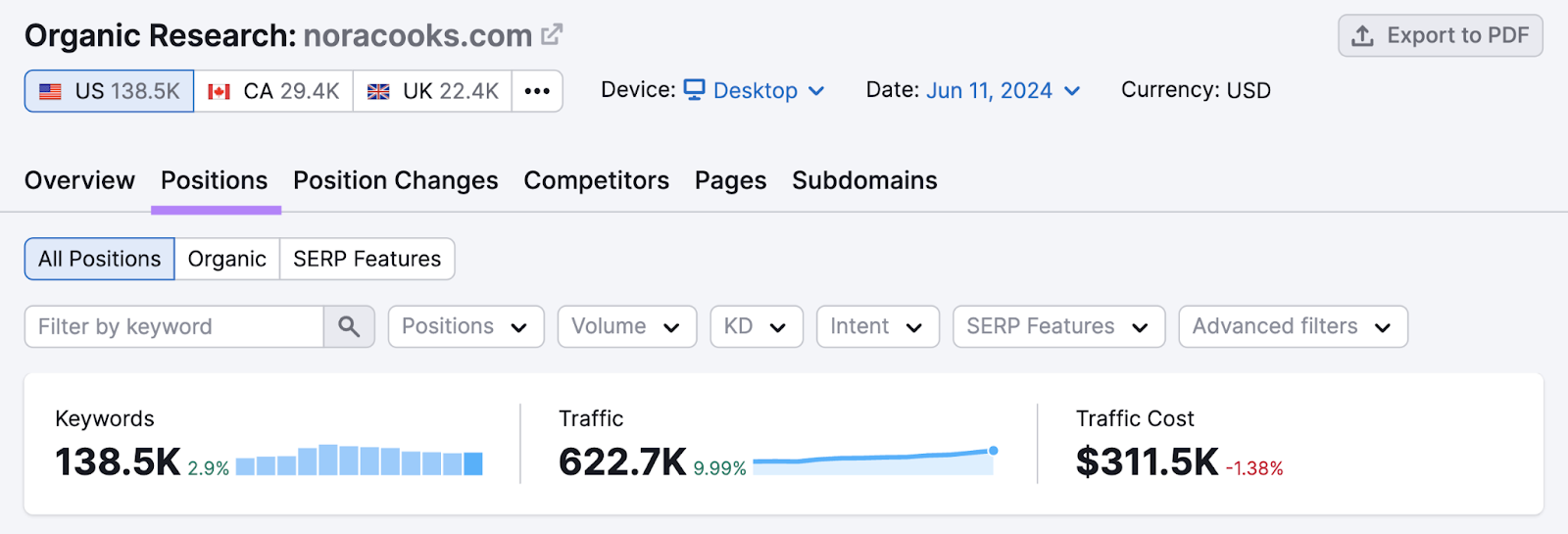Viewport: 1568px width, 534px height.
Task: Switch to CA 29.4K database
Action: coord(273,91)
